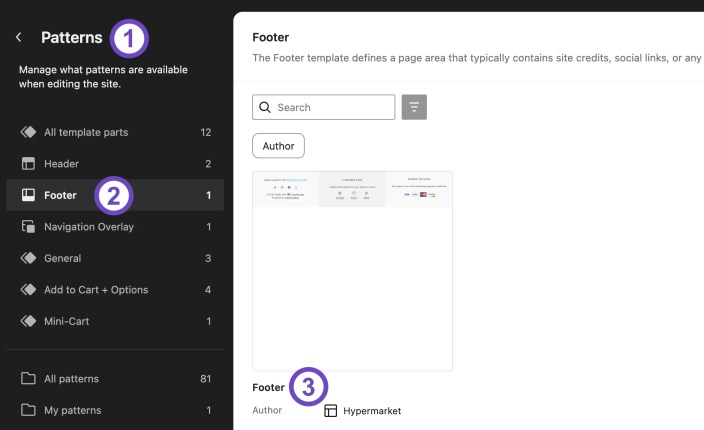Image resolution: width=704 pixels, height=430 pixels.
Task: Click the General category diamond icon
Action: click(x=28, y=258)
